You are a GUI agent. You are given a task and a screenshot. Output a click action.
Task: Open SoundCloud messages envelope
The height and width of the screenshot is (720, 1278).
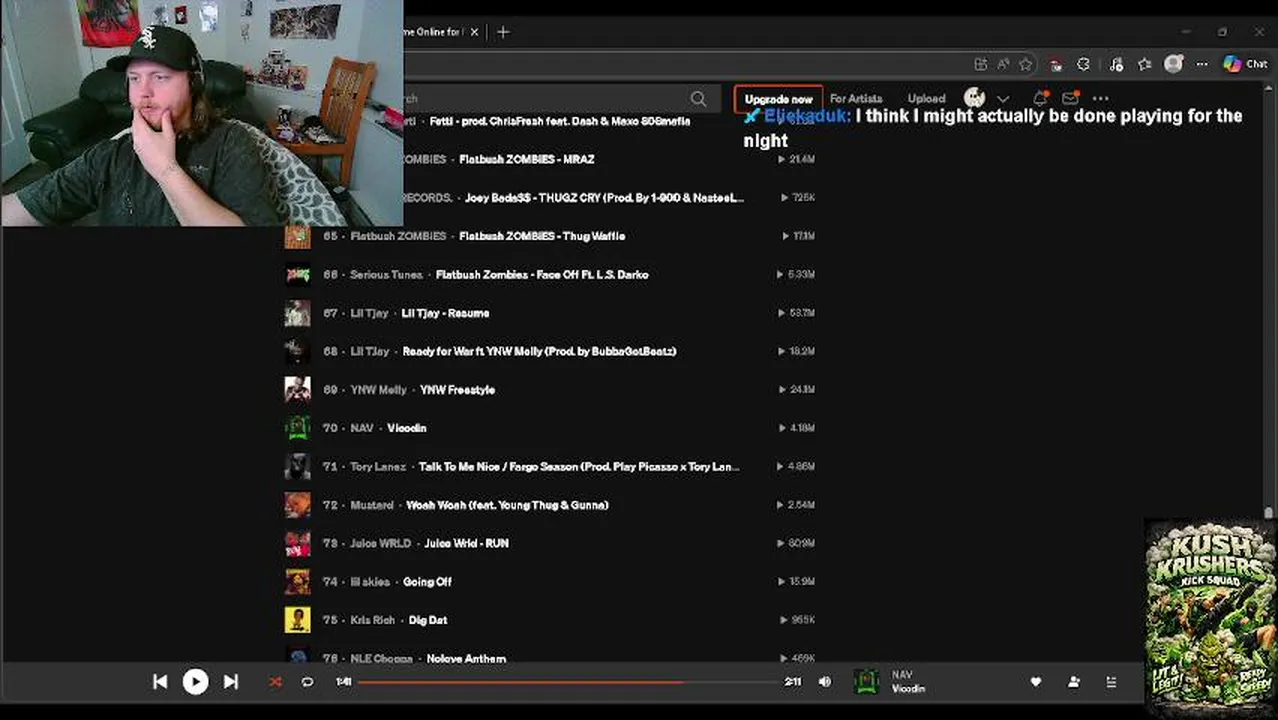pyautogui.click(x=1070, y=98)
